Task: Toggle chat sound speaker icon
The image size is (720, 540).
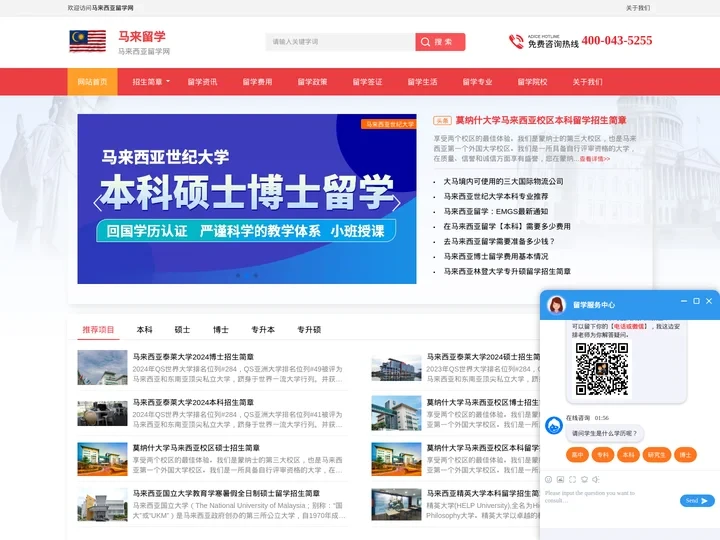Action: click(x=596, y=479)
